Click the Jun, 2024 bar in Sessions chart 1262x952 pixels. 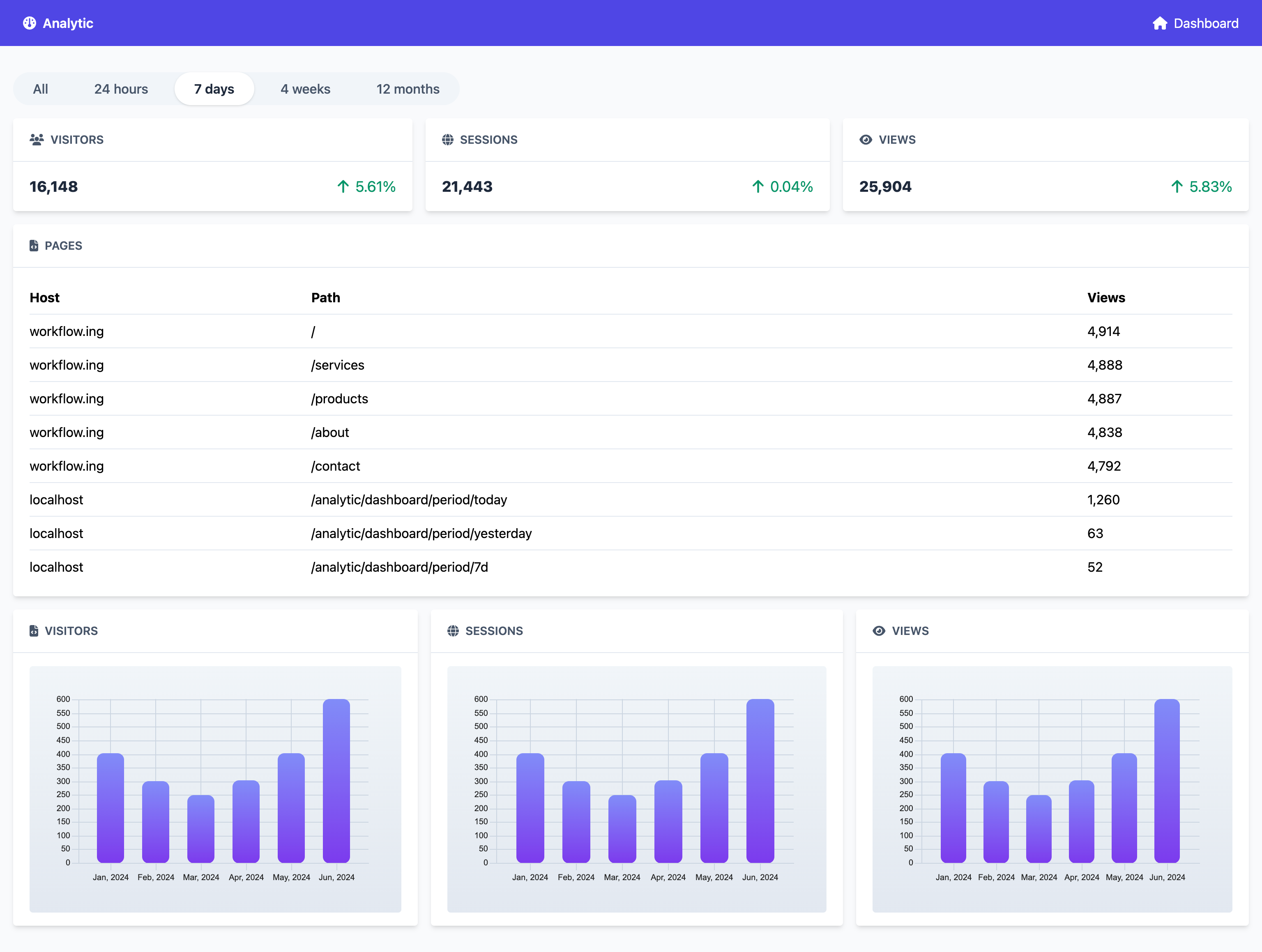(760, 781)
